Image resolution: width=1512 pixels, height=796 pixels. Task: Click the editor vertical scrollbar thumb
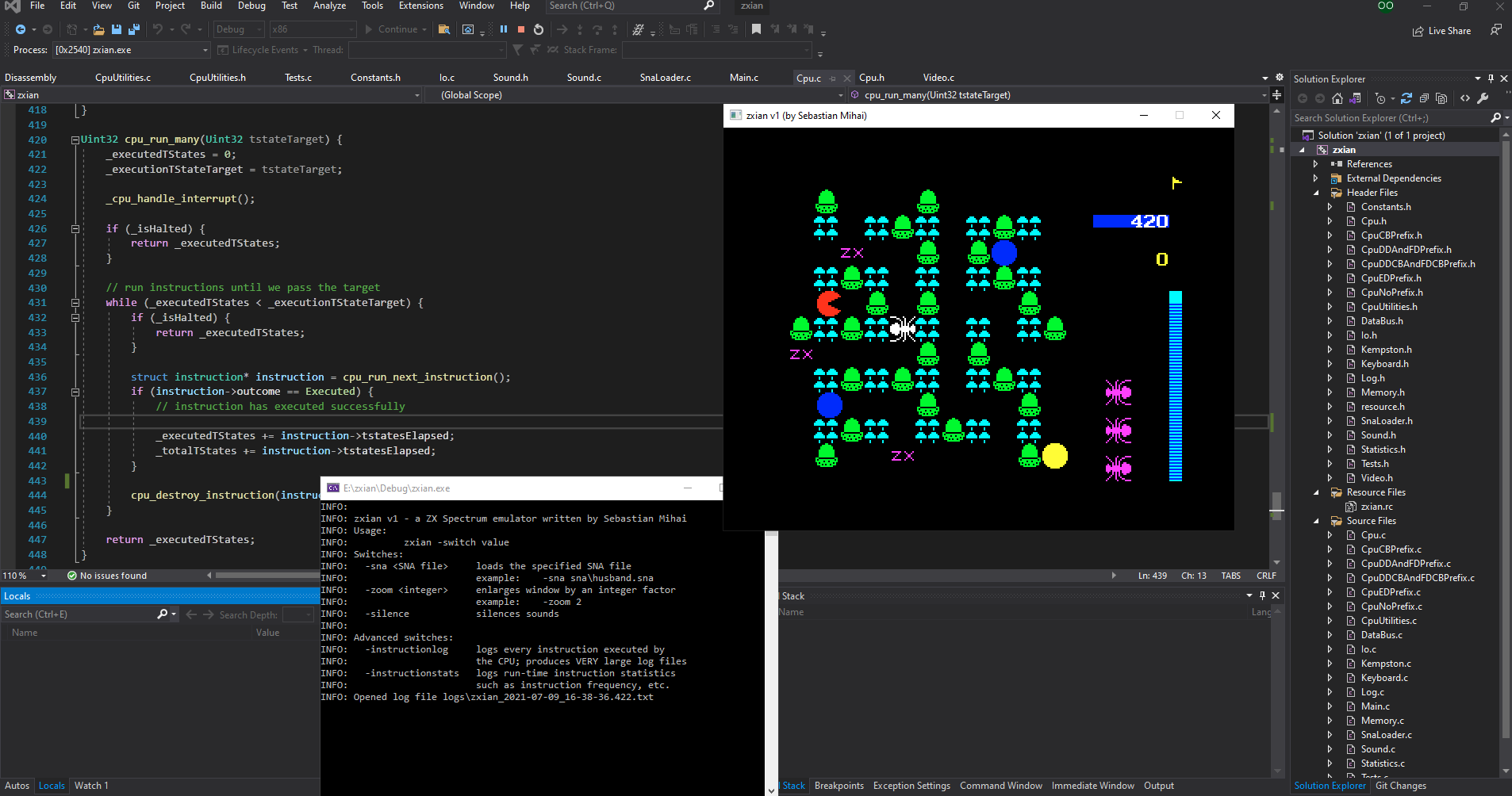pyautogui.click(x=1276, y=506)
